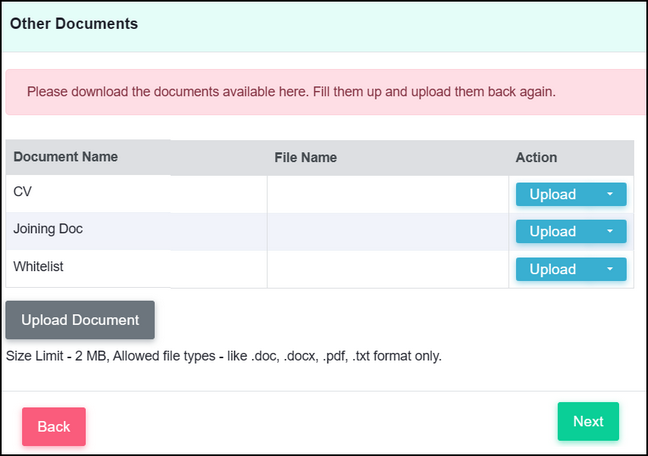The width and height of the screenshot is (648, 456).
Task: Select the Joining Doc name cell
Action: pyautogui.click(x=136, y=231)
